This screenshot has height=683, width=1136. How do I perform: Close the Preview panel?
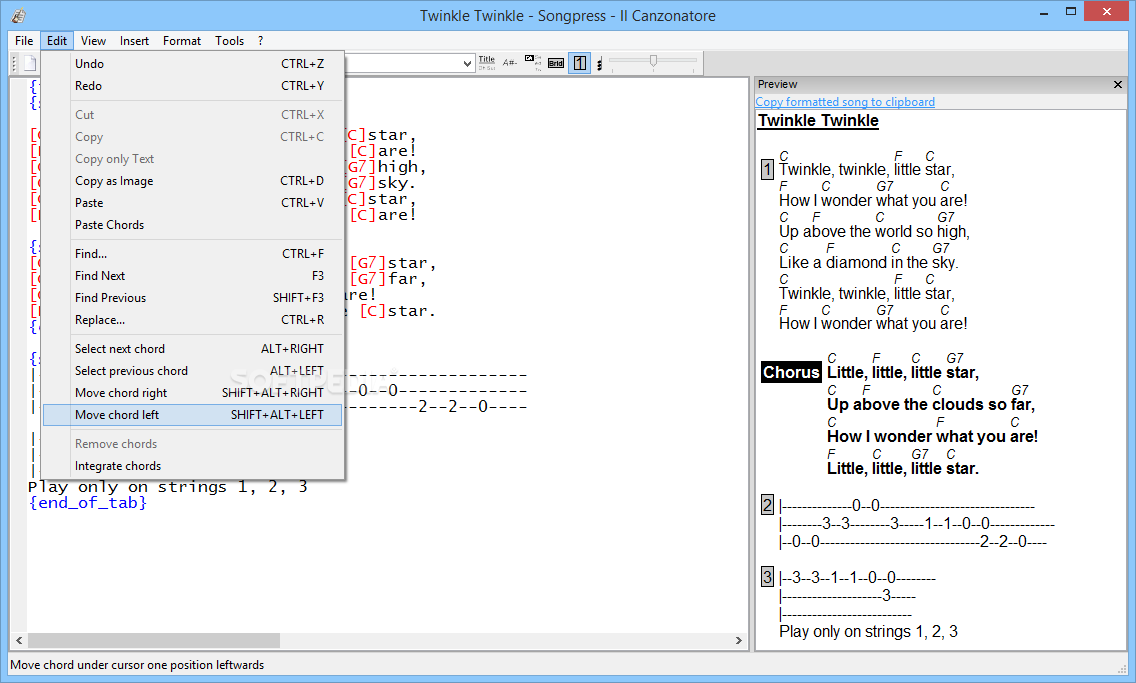(1117, 85)
